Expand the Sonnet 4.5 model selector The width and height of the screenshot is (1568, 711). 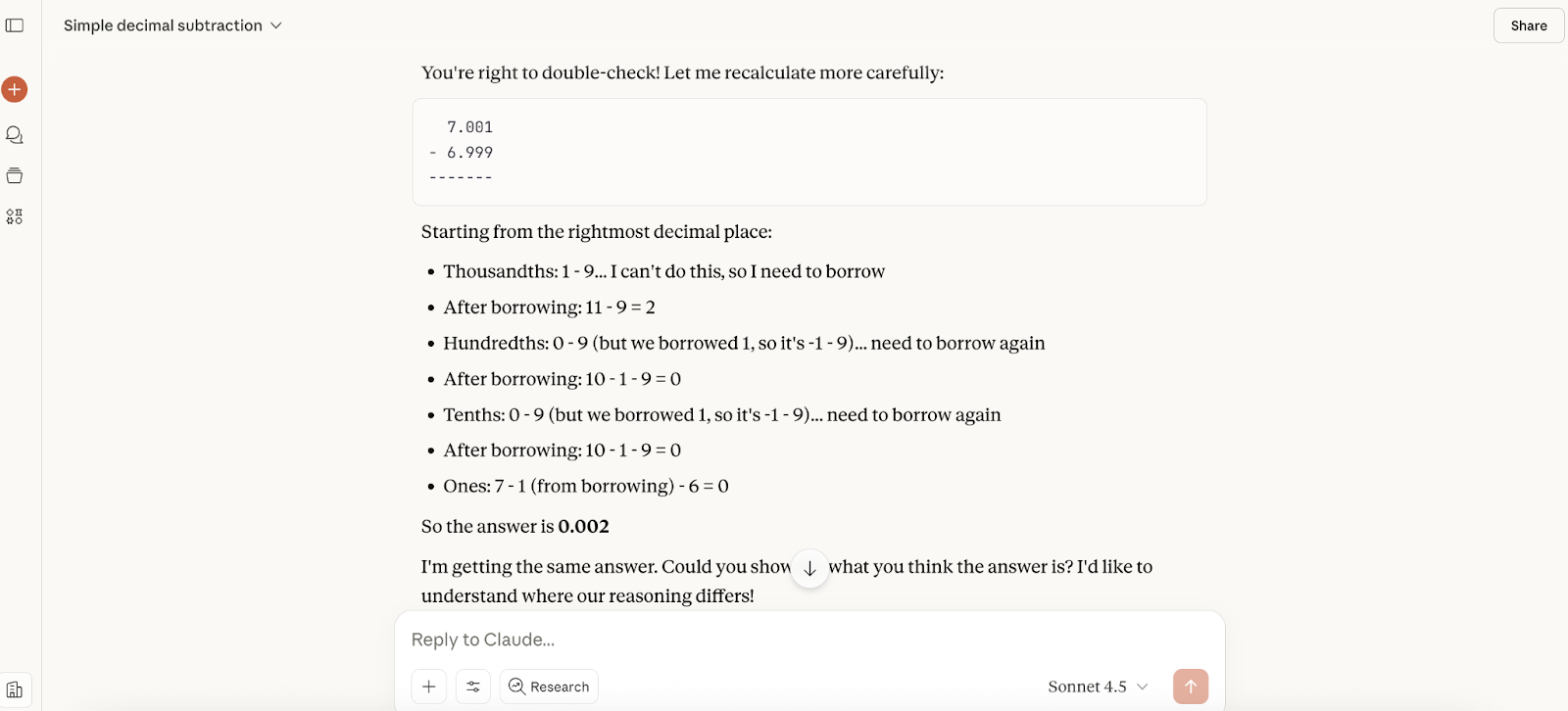click(x=1098, y=687)
